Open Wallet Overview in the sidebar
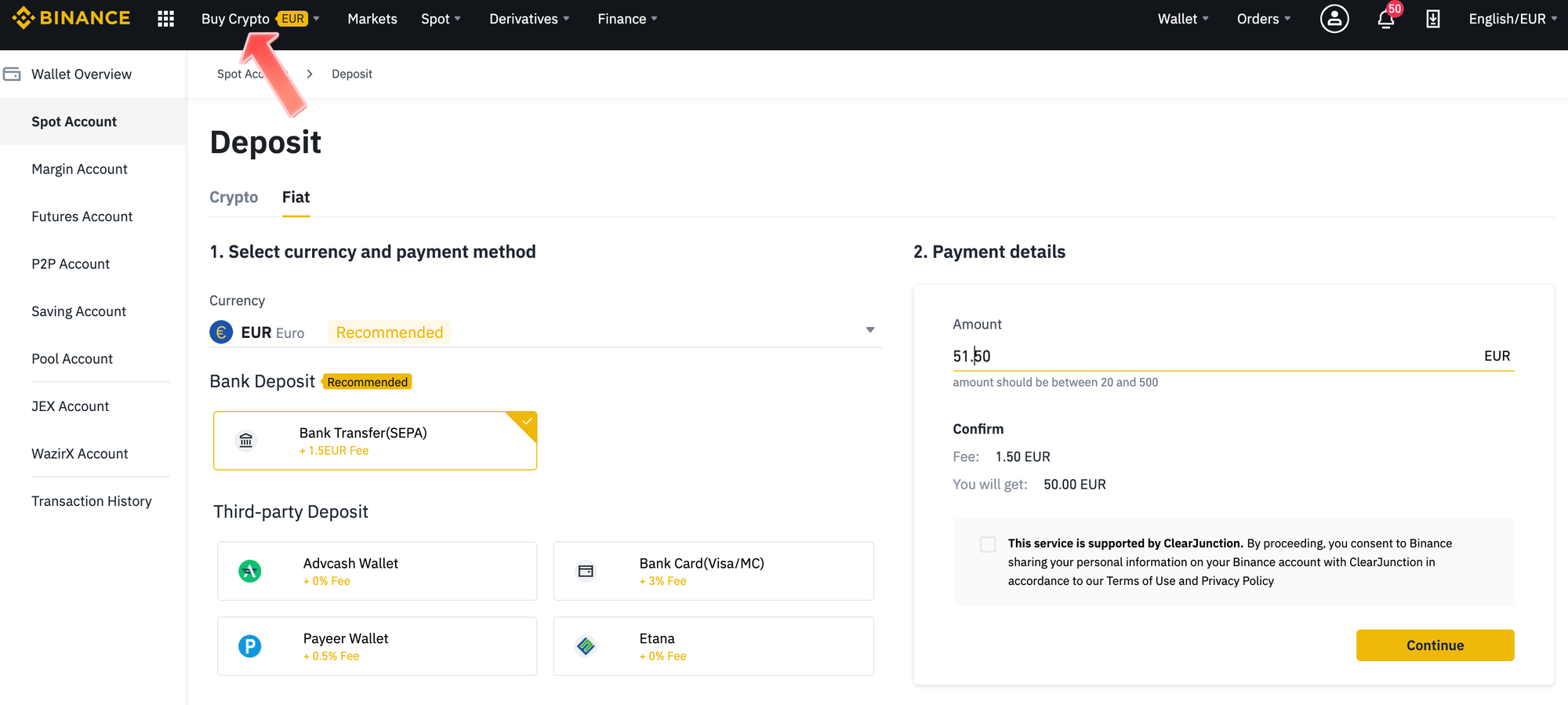 click(x=82, y=74)
